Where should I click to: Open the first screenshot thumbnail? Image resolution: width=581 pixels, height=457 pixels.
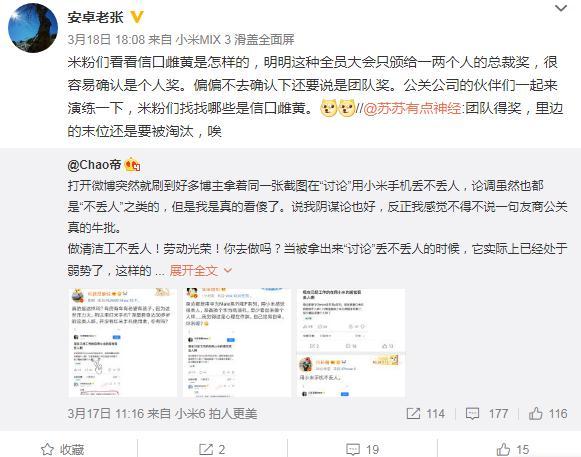[123, 343]
